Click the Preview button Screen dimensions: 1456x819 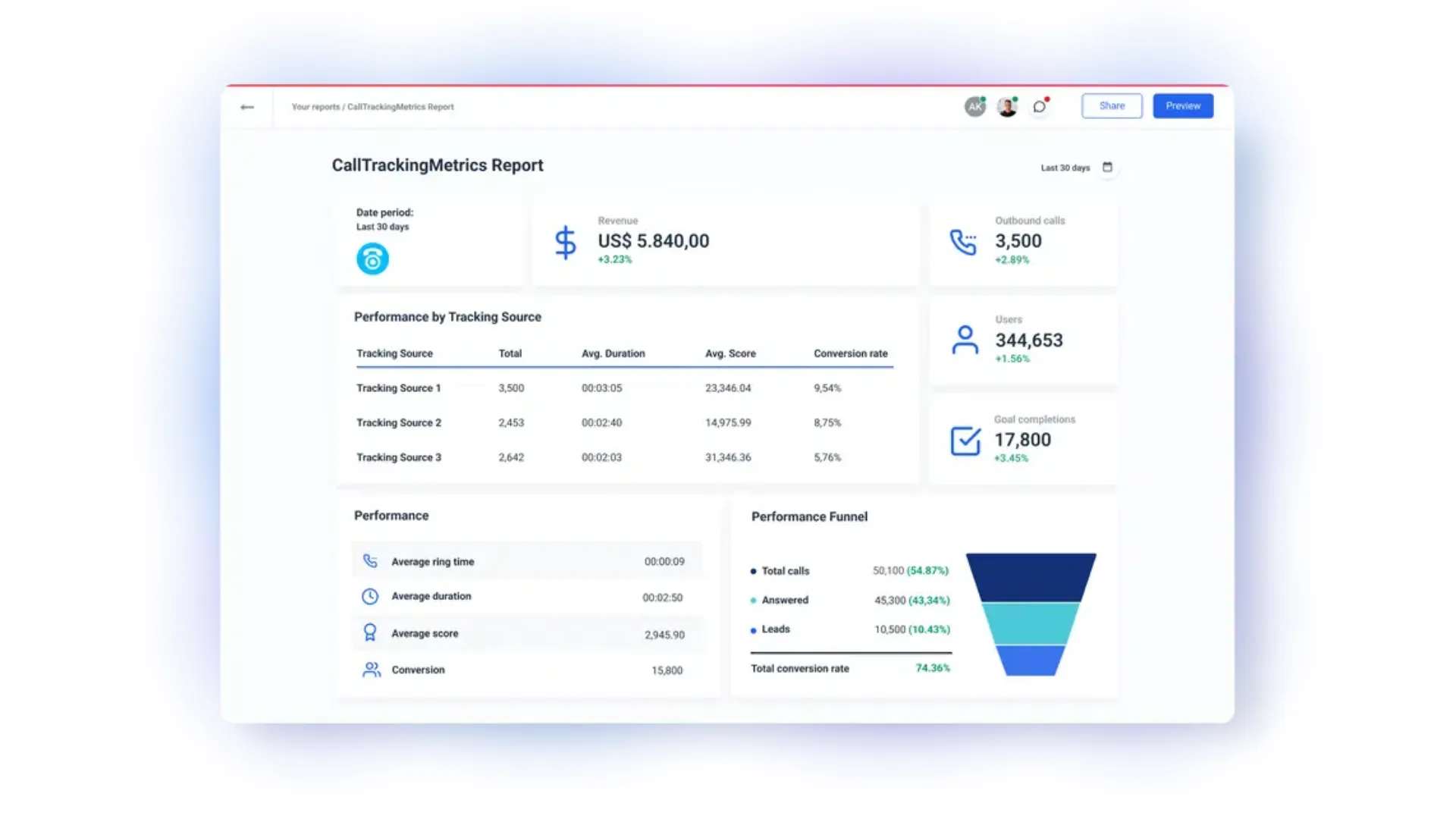point(1182,106)
